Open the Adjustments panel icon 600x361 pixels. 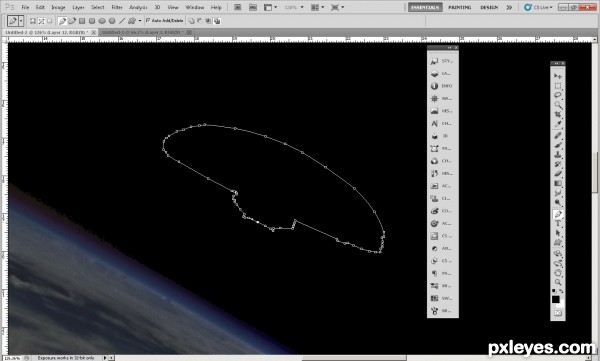point(434,248)
